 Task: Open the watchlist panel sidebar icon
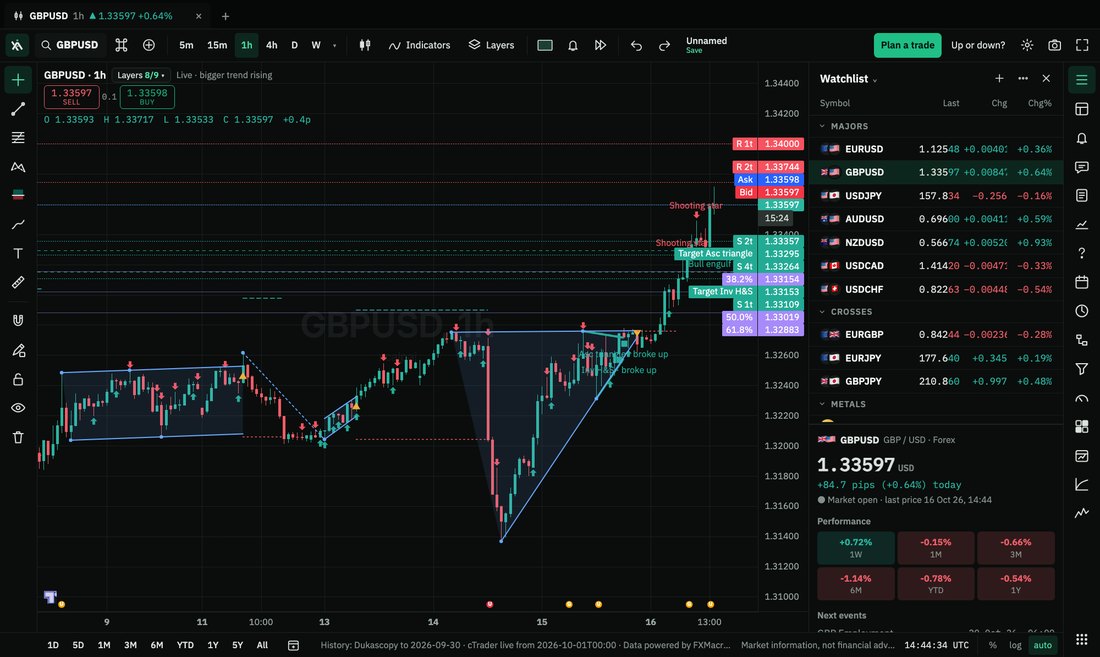[1082, 80]
